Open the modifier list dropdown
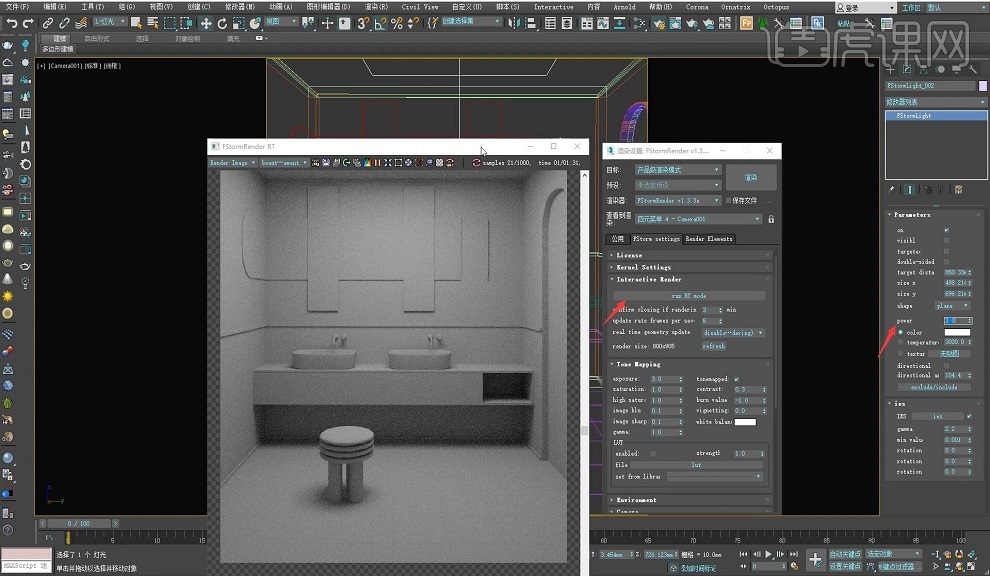Screen dimensions: 990x576 coord(936,102)
